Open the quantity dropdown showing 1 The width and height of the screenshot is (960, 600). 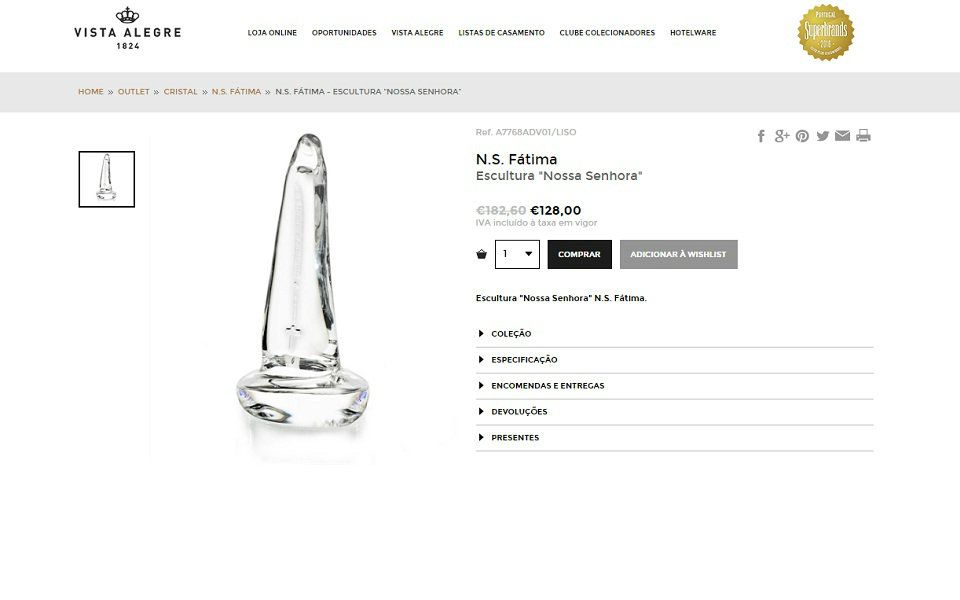tap(517, 254)
